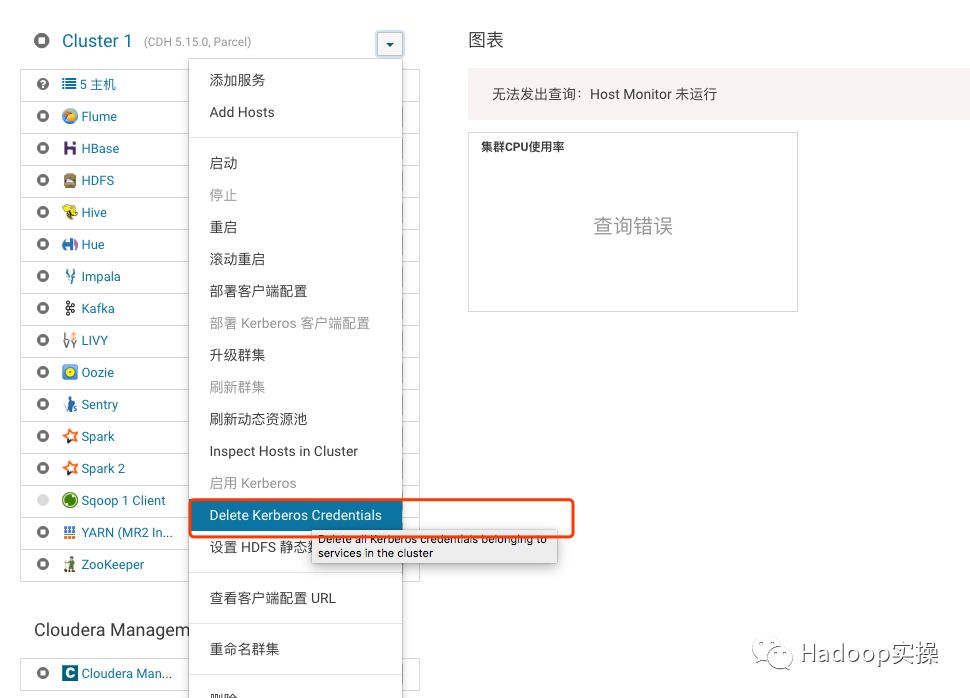
Task: Click the LIVY service icon
Action: point(70,340)
